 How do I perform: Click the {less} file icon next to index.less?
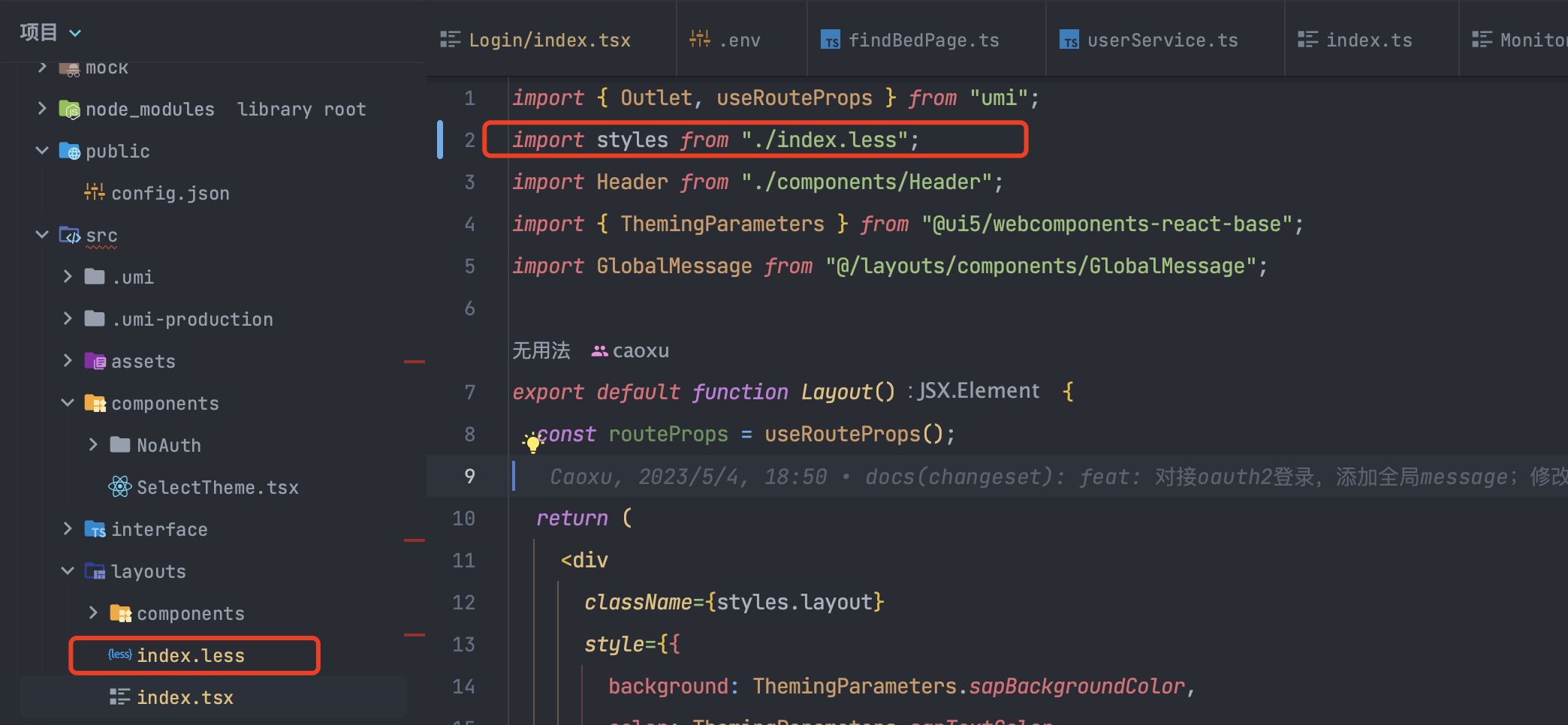coord(119,654)
